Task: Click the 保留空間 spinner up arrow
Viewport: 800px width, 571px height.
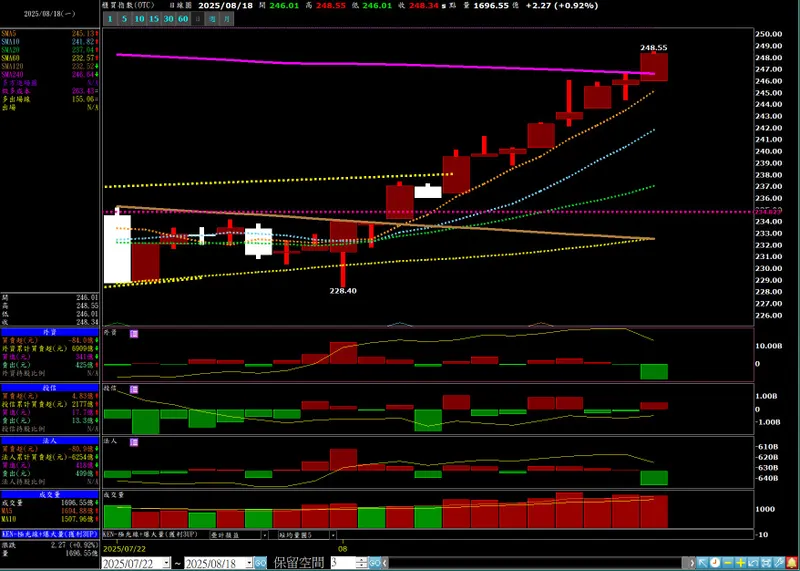Action: click(362, 560)
